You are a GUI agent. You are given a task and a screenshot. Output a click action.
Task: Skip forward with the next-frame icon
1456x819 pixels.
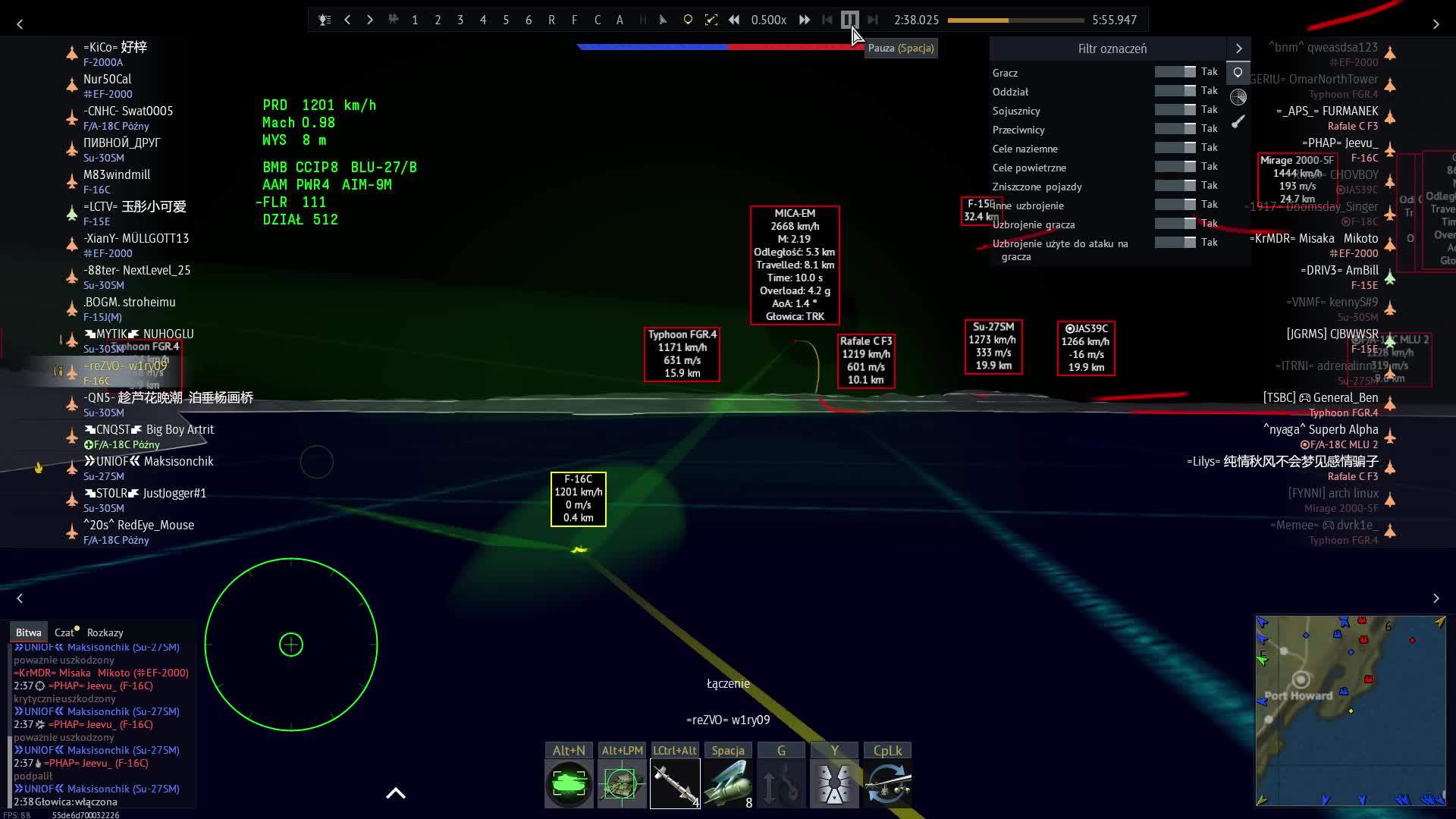pyautogui.click(x=873, y=20)
